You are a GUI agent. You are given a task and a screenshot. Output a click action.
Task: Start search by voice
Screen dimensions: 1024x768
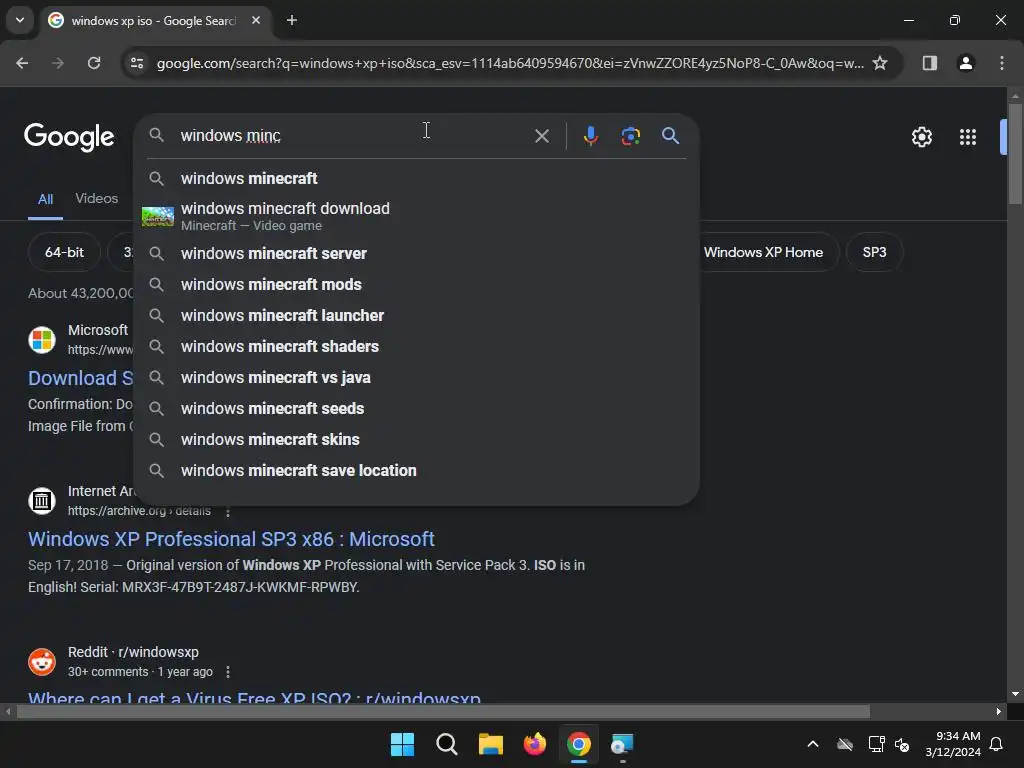pos(590,136)
